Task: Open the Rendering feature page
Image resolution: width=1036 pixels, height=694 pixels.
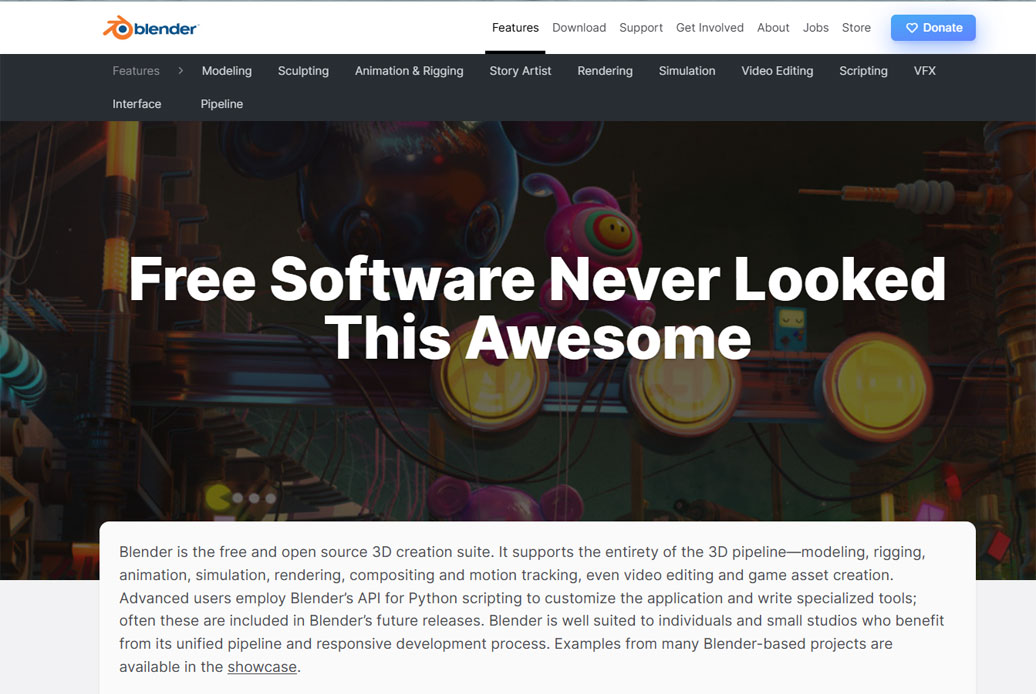Action: point(604,71)
